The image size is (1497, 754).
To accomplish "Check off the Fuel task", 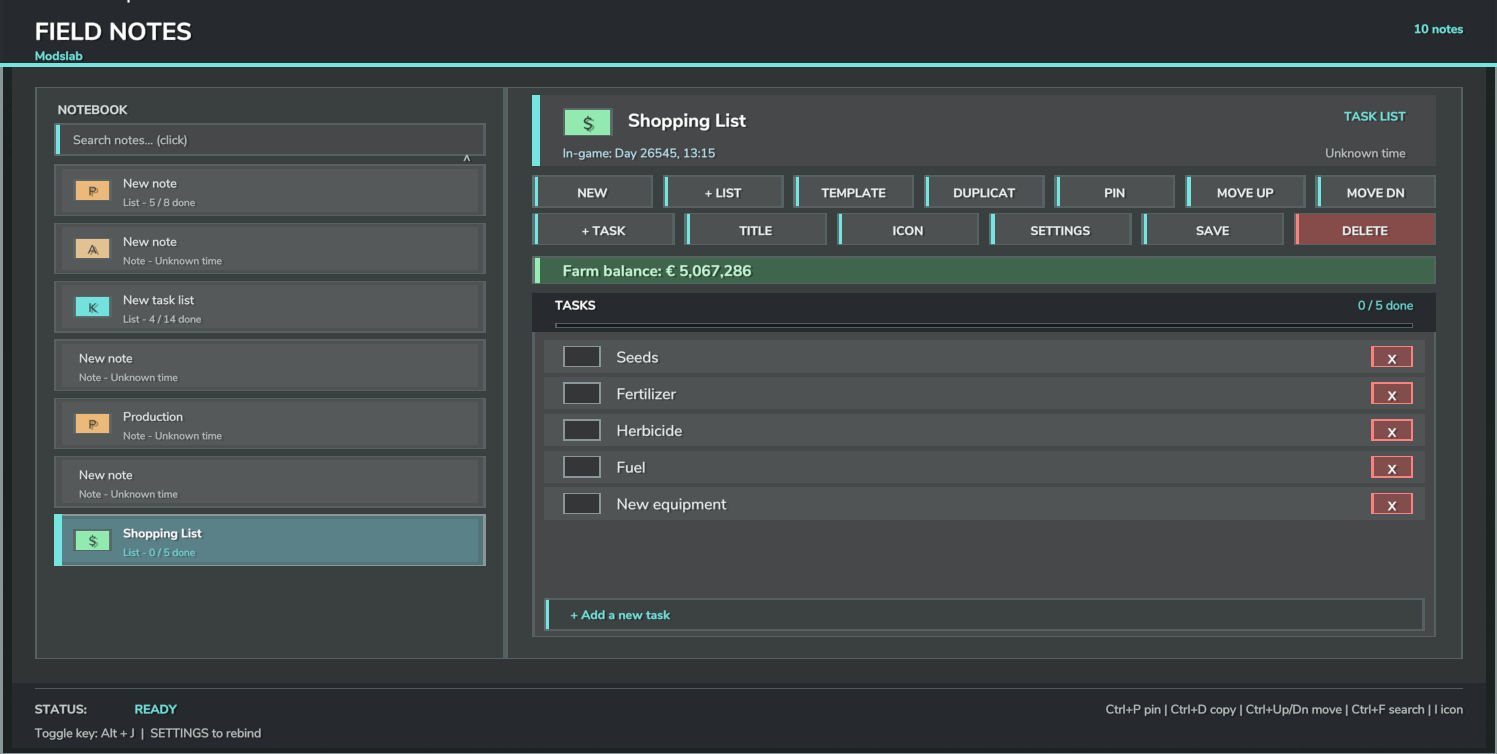I will [x=582, y=467].
